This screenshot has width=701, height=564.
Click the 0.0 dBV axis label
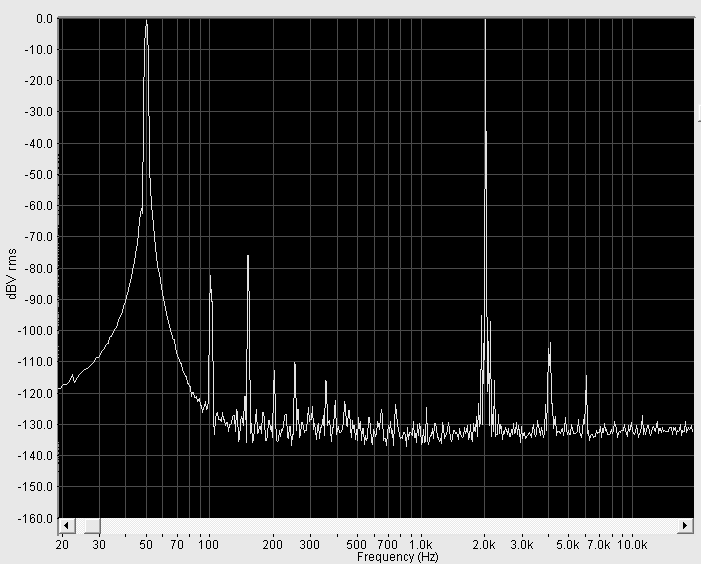44,19
